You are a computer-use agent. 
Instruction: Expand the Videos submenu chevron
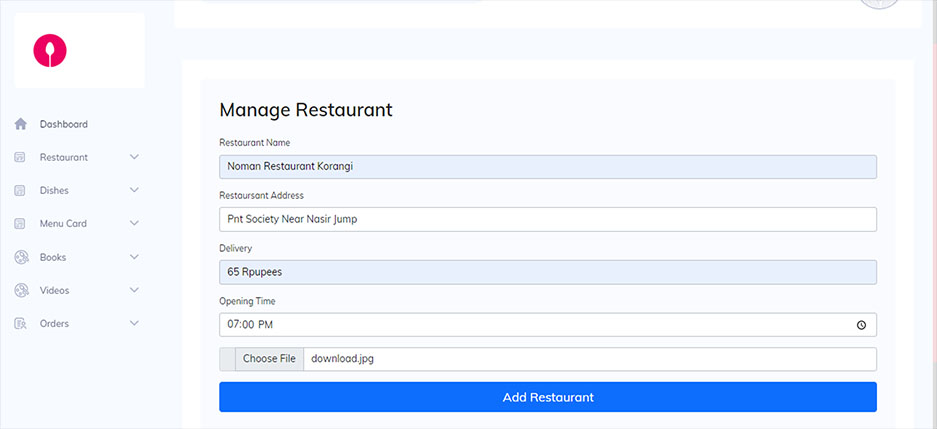[x=134, y=290]
